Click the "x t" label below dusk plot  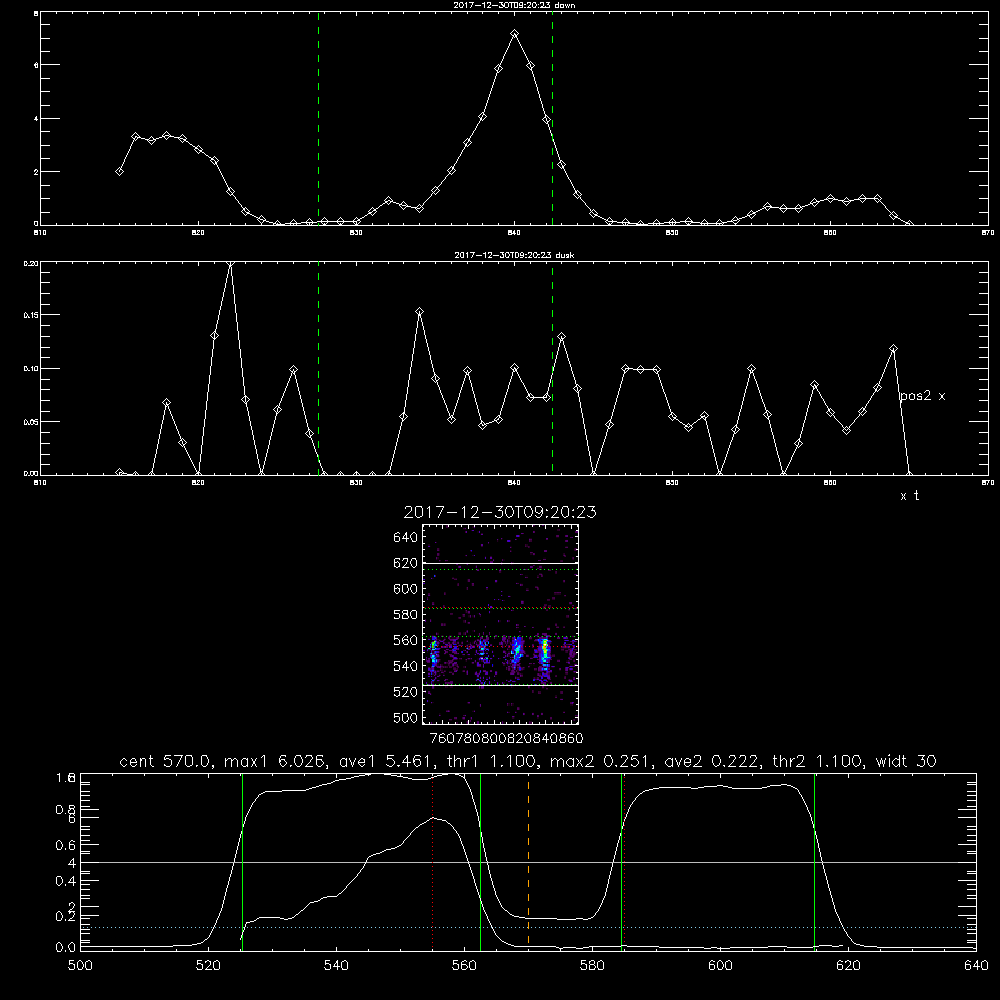point(910,496)
